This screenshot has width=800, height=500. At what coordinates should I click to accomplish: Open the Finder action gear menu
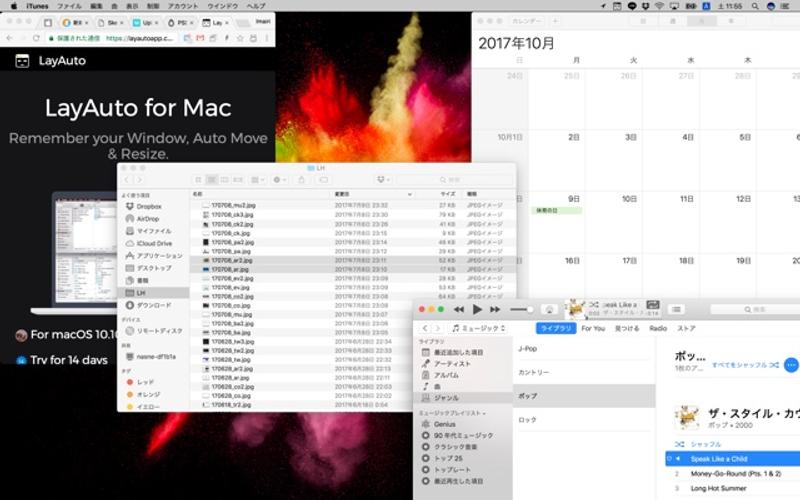(x=277, y=180)
